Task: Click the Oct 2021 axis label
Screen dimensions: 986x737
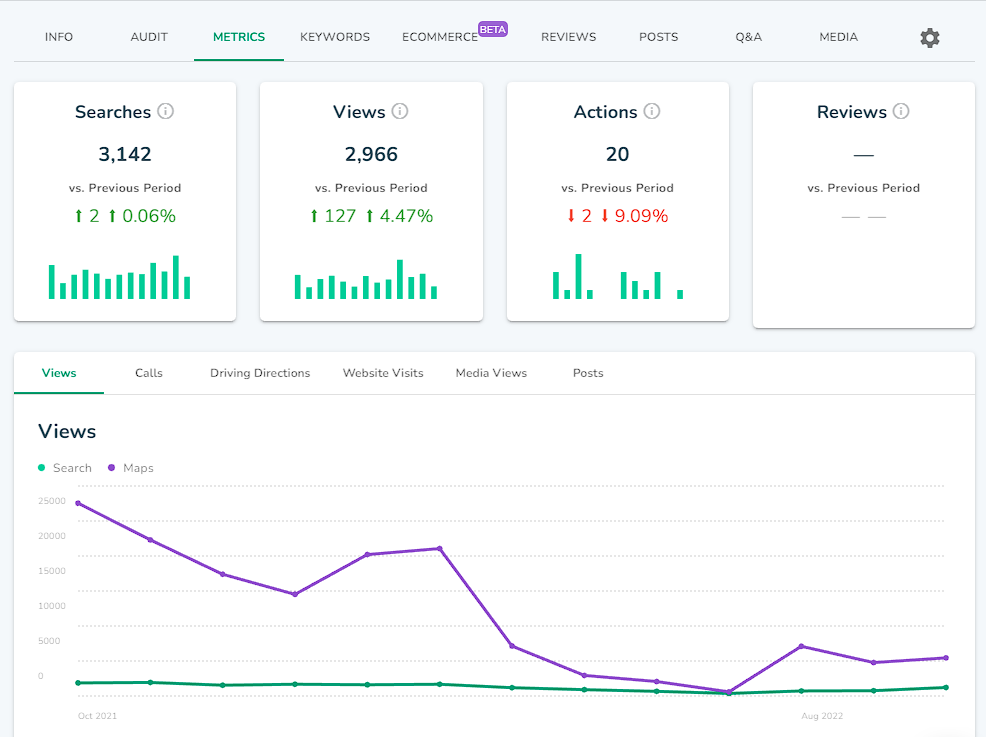Action: [97, 716]
